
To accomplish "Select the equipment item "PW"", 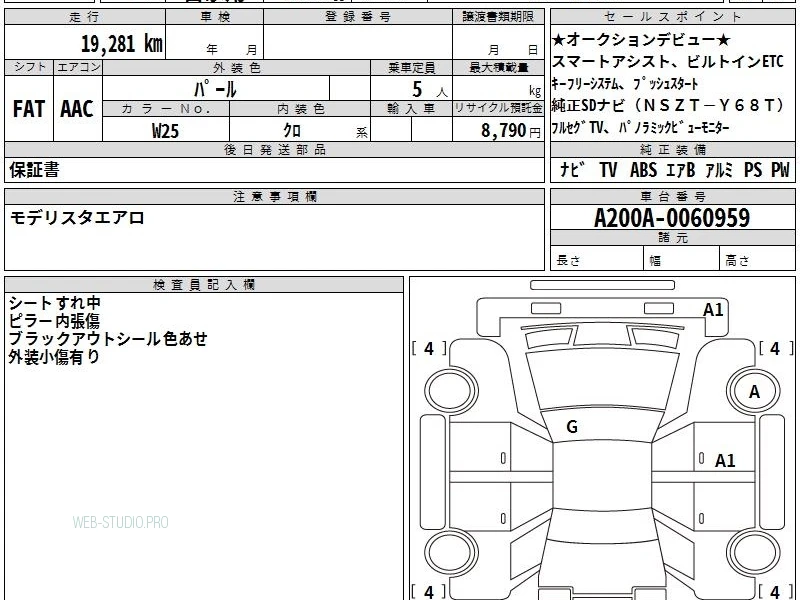I will pos(780,169).
